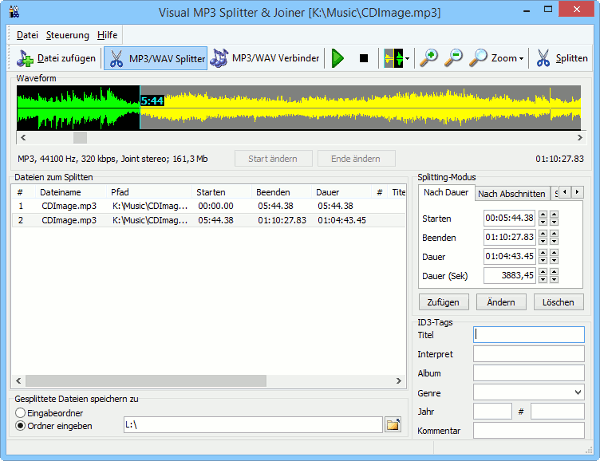Switch to the Nach Dauer tab

446,192
